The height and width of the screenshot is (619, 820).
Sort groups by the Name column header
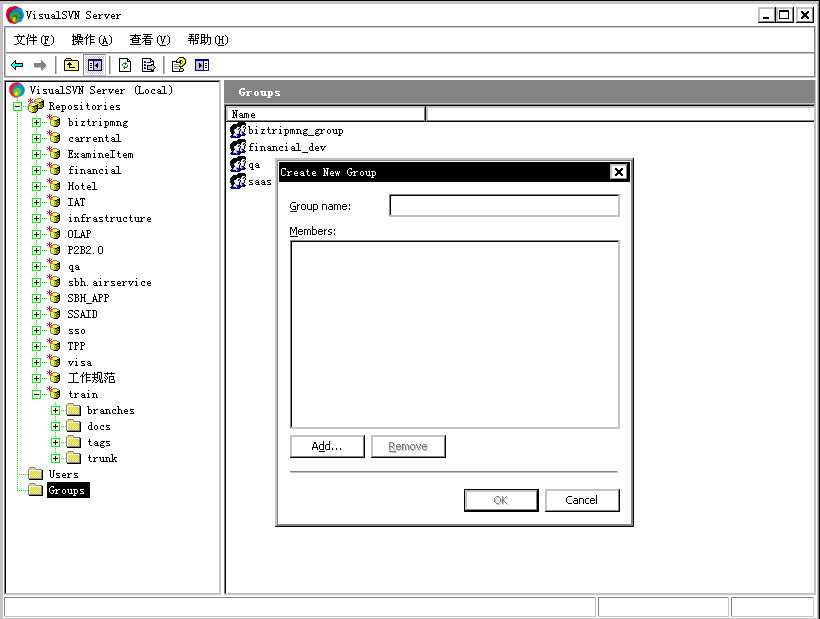click(x=326, y=114)
